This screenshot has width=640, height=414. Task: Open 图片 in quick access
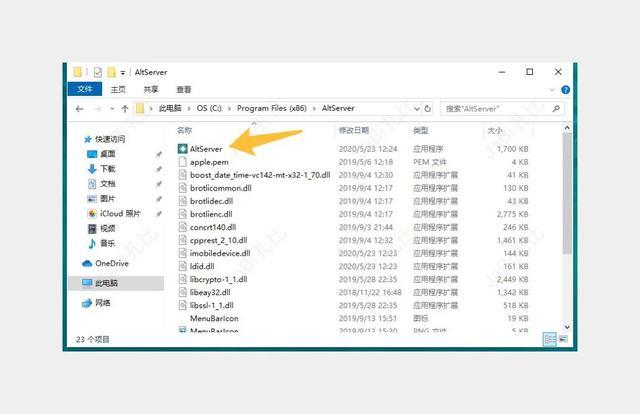pyautogui.click(x=102, y=199)
